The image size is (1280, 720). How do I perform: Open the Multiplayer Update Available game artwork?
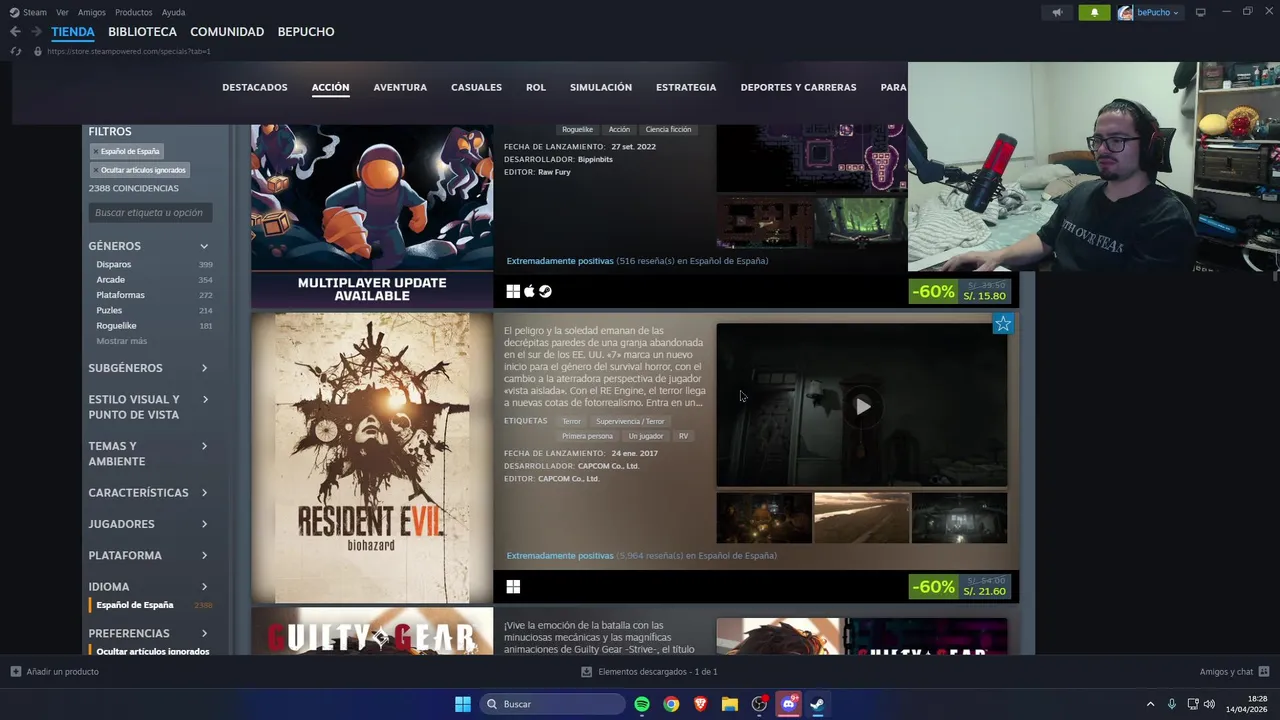[372, 216]
